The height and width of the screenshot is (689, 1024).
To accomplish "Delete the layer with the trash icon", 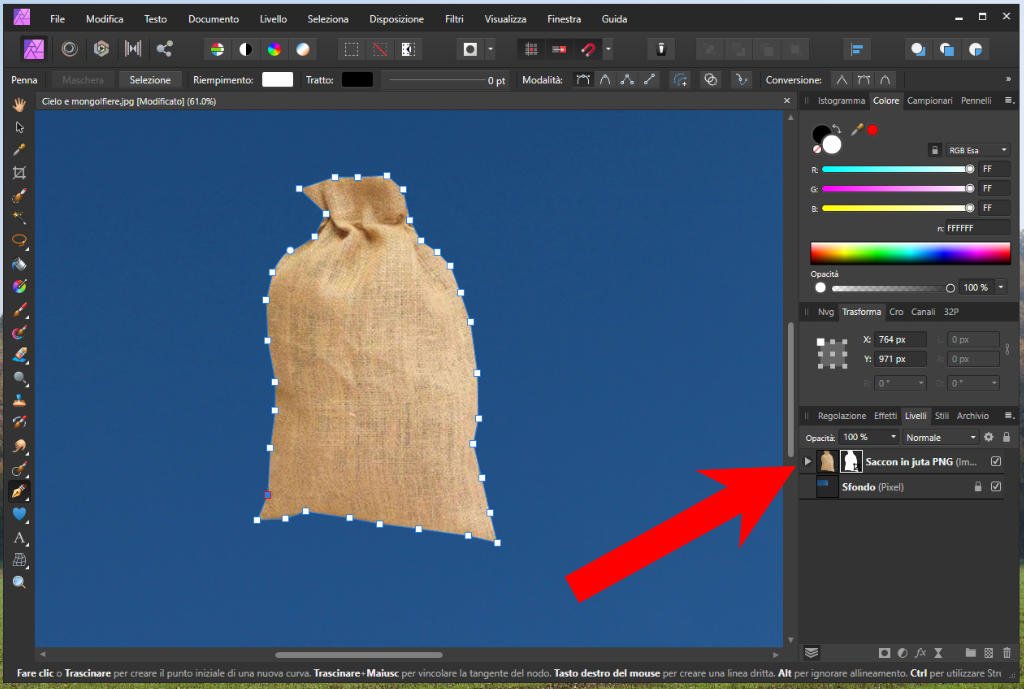I will [x=1007, y=652].
